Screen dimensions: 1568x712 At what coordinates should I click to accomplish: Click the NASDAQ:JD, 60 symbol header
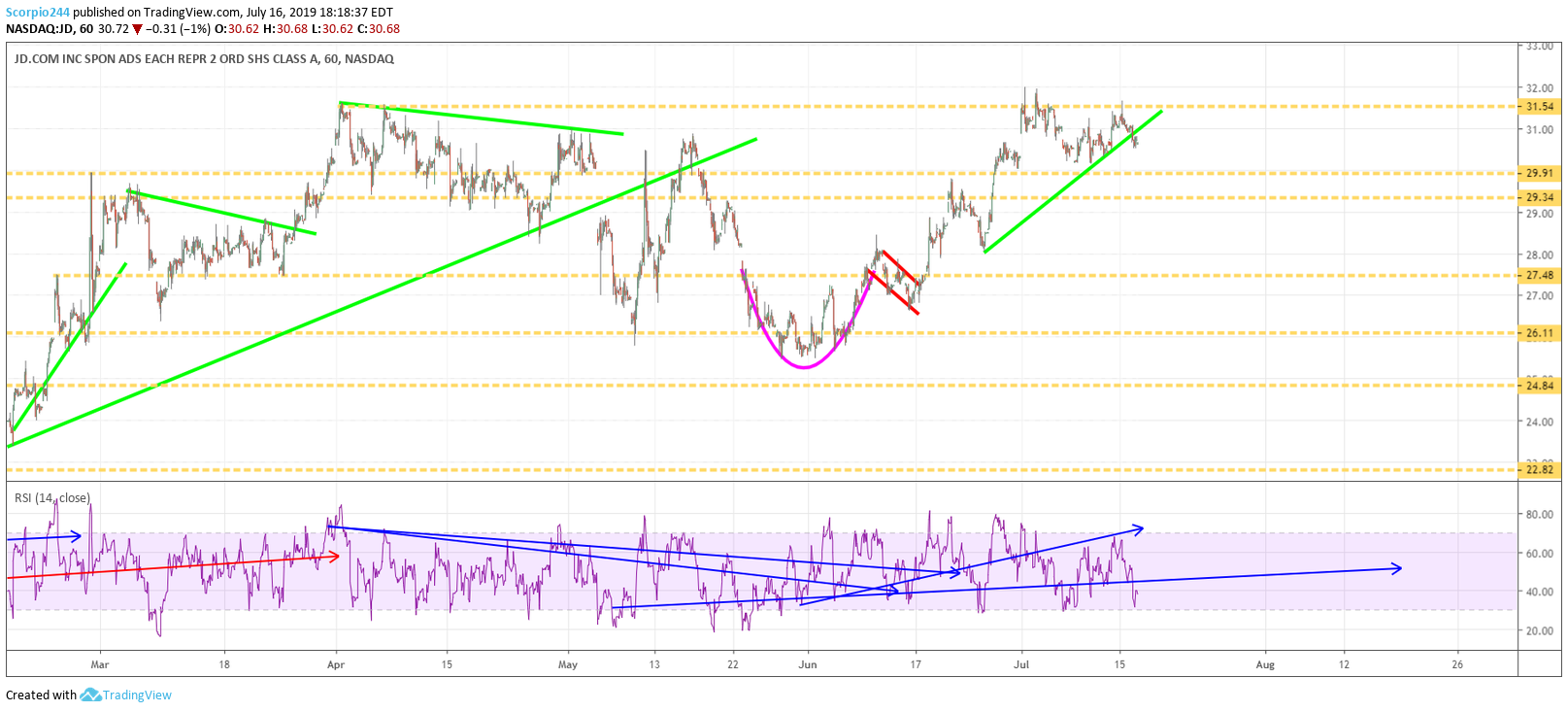click(x=50, y=29)
